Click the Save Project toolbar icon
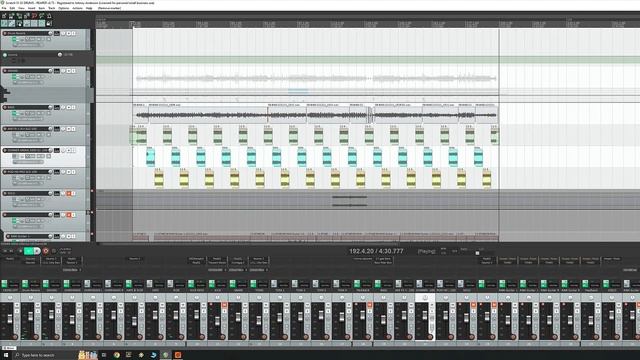Image resolution: width=640 pixels, height=360 pixels. click(x=19, y=16)
